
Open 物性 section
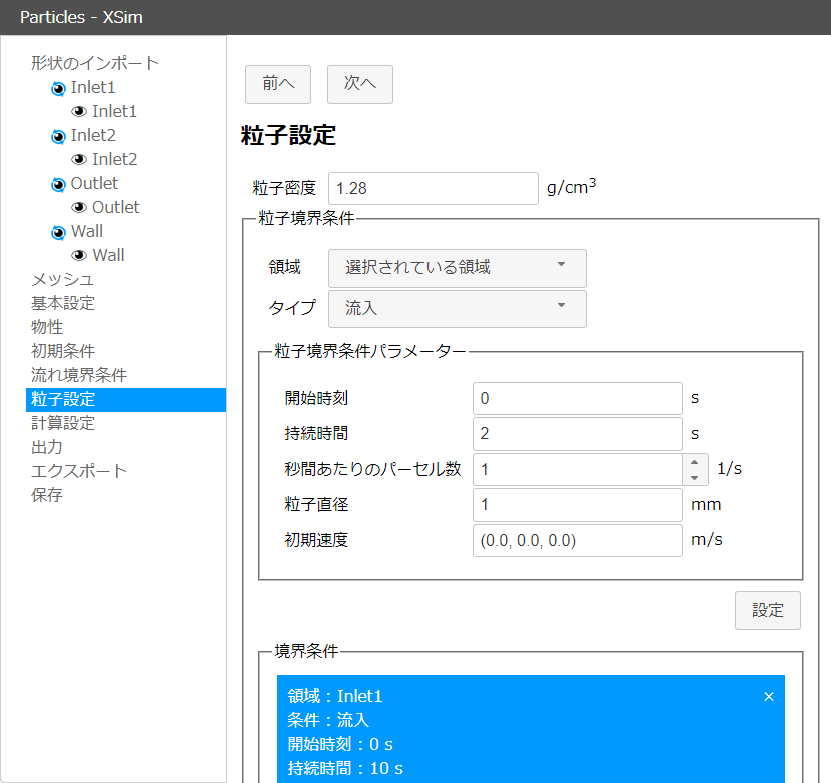coord(47,327)
